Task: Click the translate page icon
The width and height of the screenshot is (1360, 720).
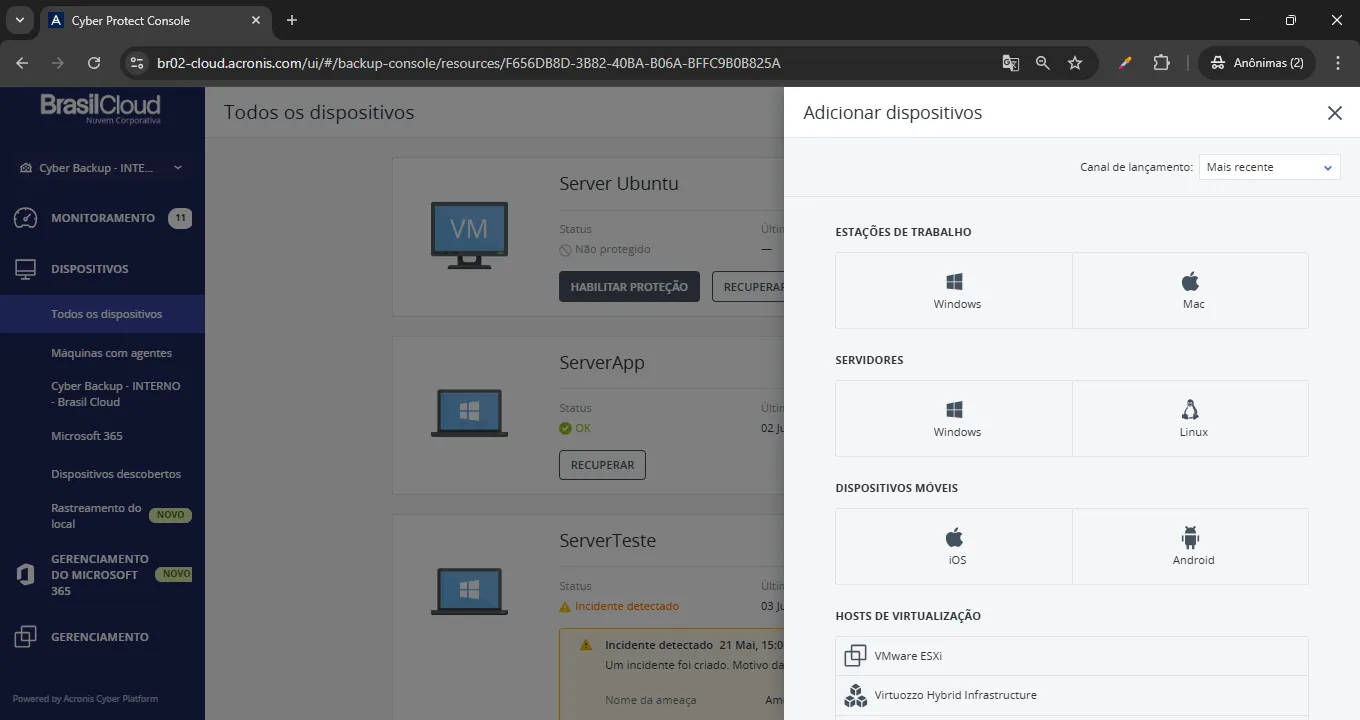Action: [x=1011, y=63]
